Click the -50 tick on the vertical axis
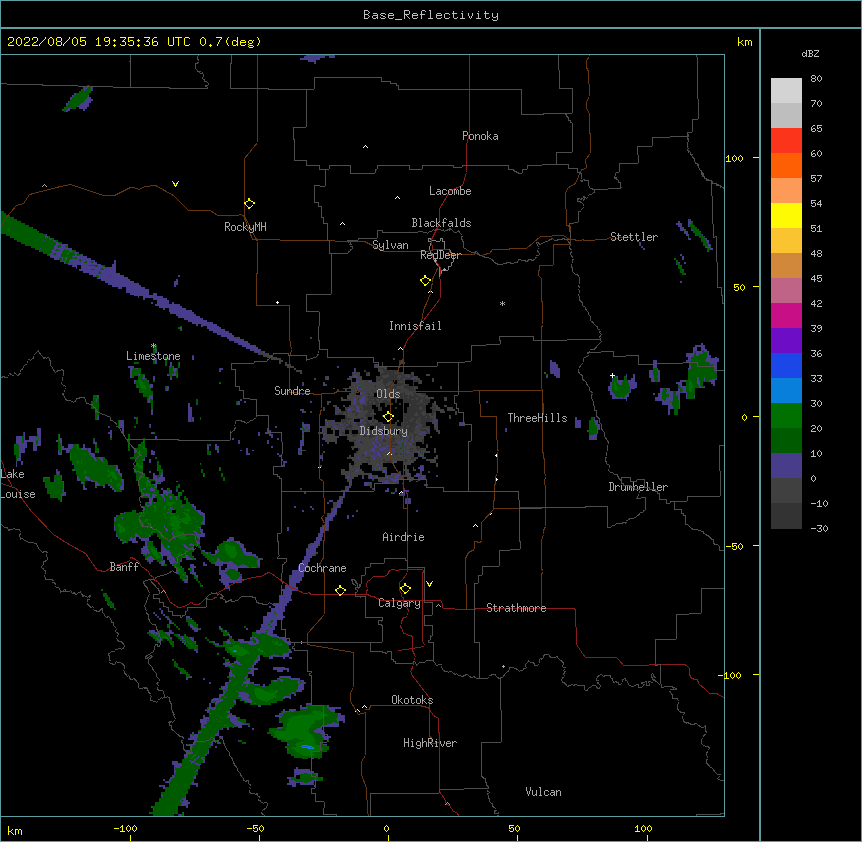The image size is (862, 842). coord(734,546)
